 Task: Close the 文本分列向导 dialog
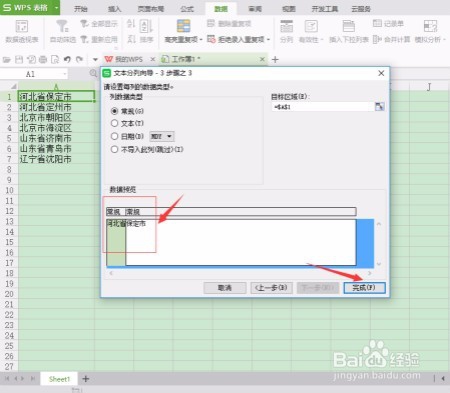[x=381, y=73]
